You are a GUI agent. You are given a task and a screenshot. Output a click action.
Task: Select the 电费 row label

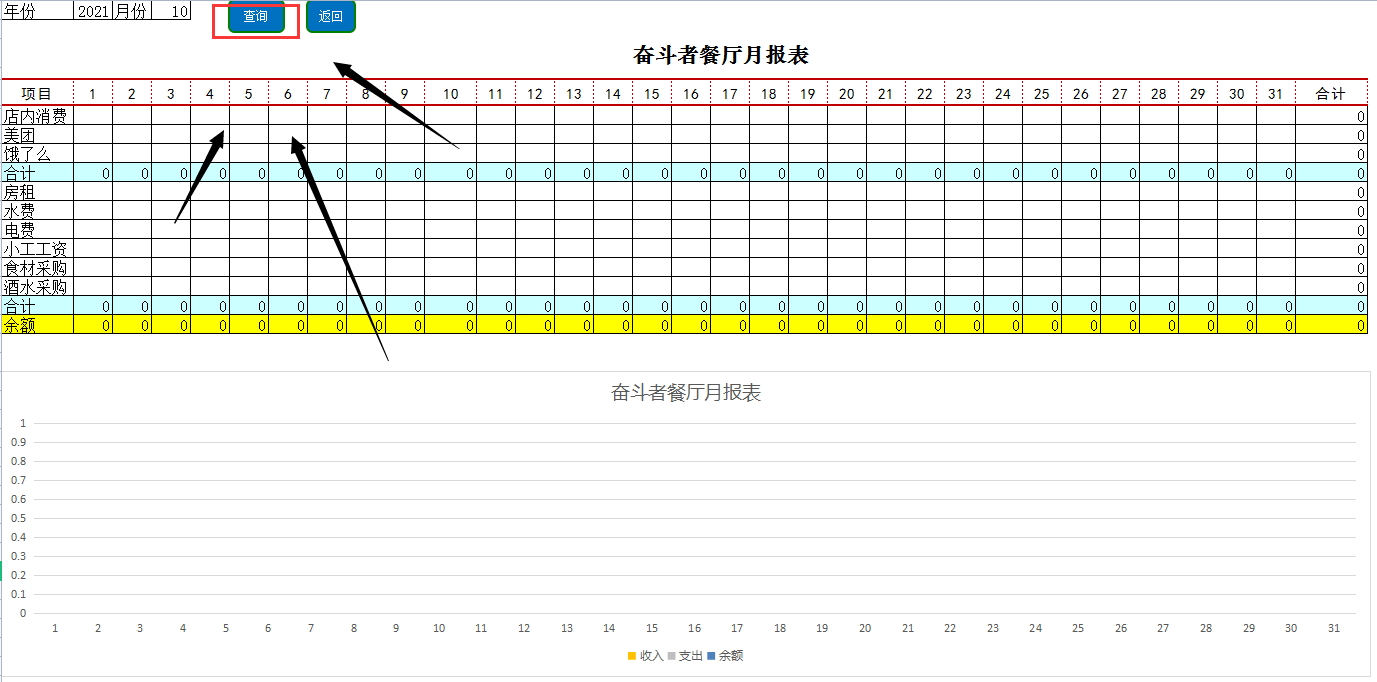(38, 230)
